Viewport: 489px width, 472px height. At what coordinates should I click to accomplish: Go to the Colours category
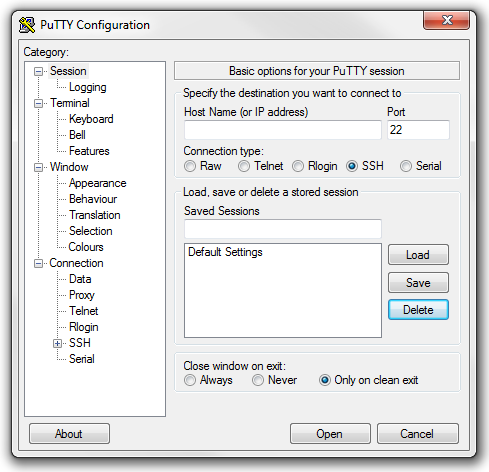tap(86, 247)
